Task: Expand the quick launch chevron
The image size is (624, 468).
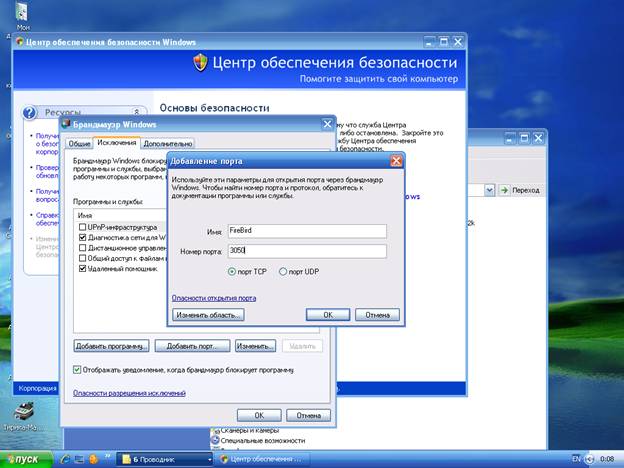Action: [108, 456]
